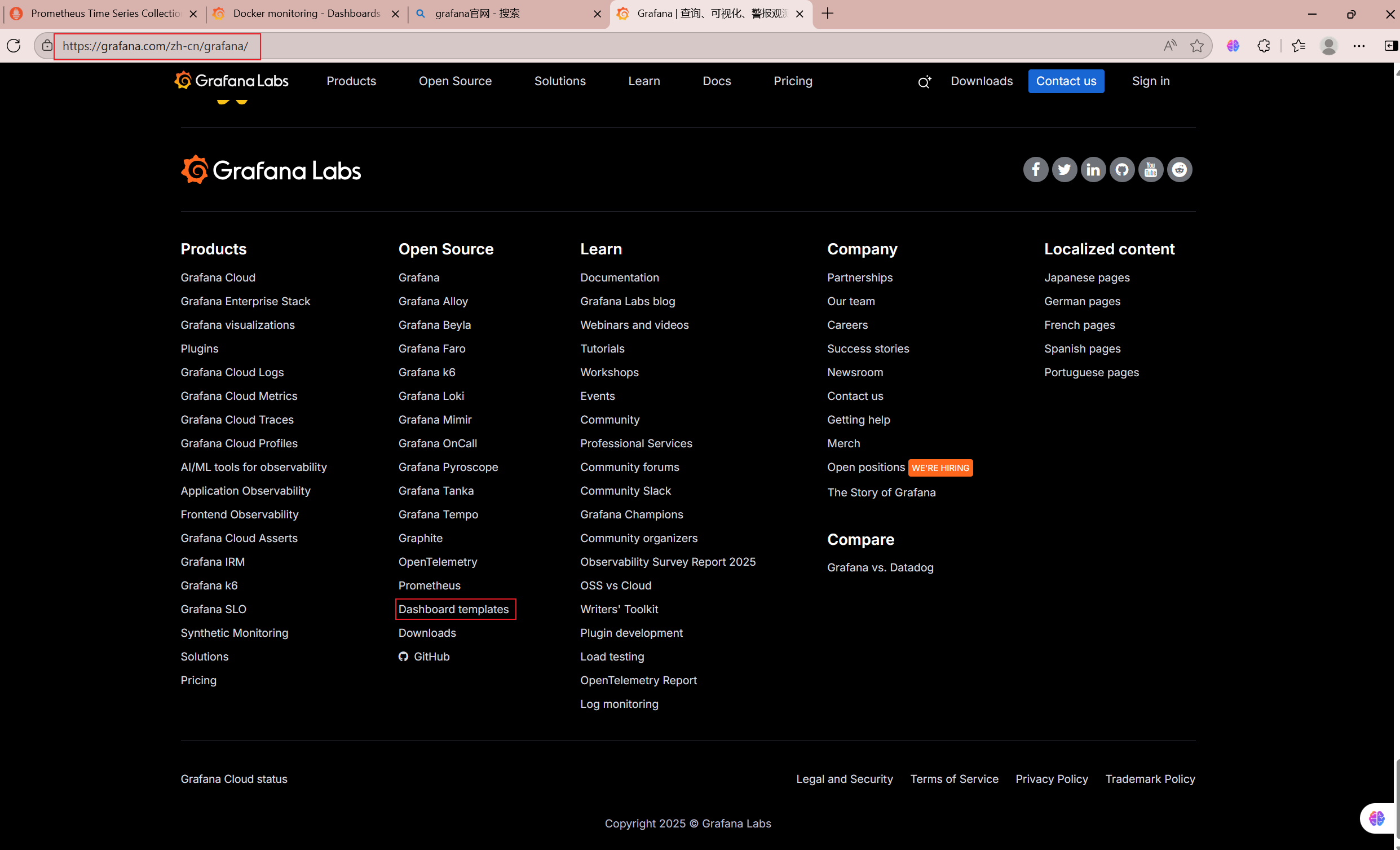Screen dimensions: 1400x850
Task: Open the footer GitHub link under Open Source
Action: [424, 656]
